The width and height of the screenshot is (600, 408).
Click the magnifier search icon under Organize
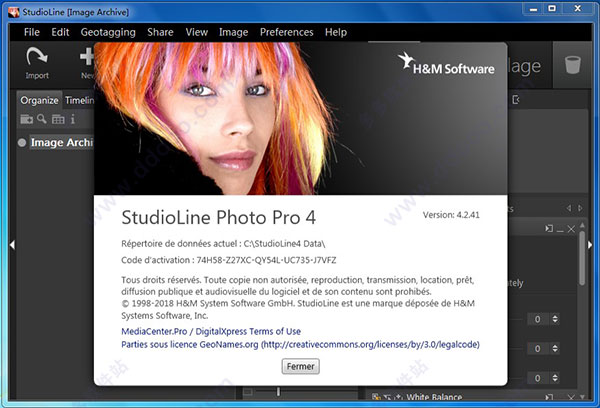pyautogui.click(x=42, y=119)
